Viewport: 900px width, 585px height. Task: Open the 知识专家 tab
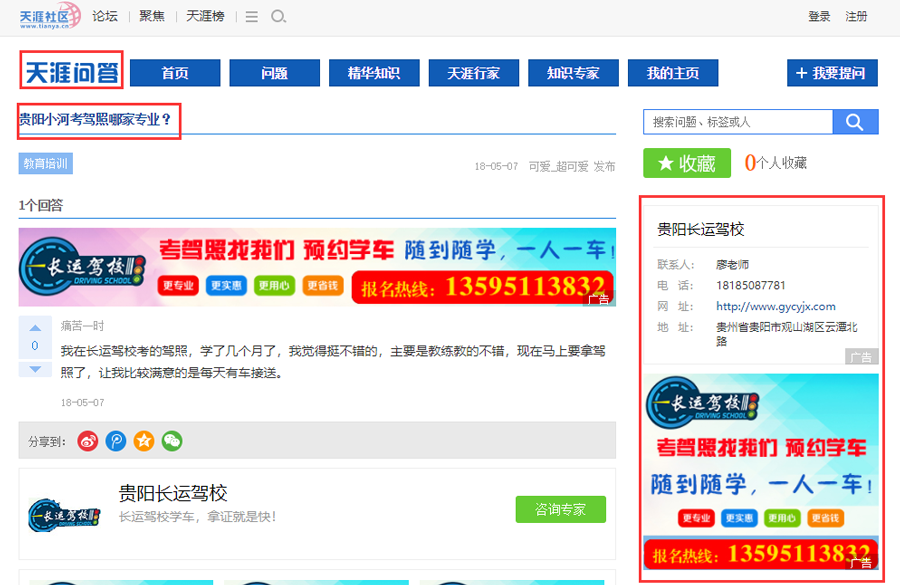point(573,73)
